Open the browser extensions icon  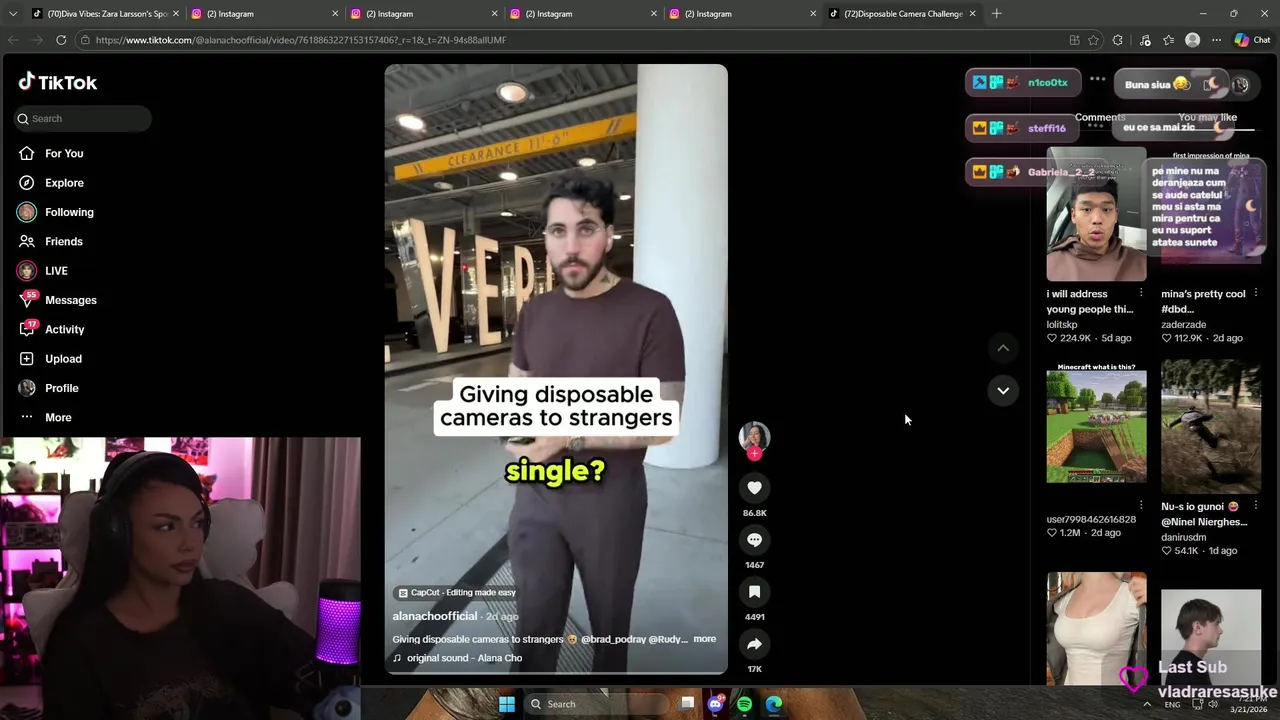[x=1117, y=40]
